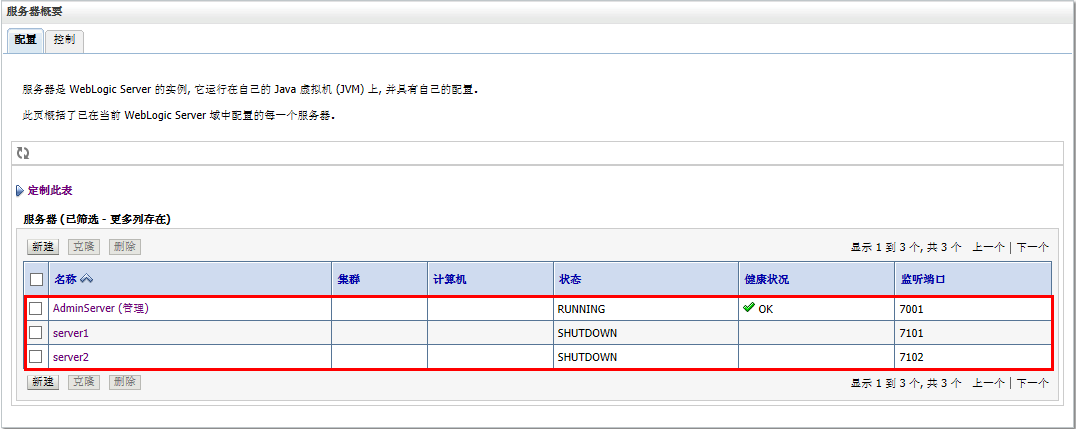Click bottom 上一个 pagination link
The image size is (1076, 429).
click(x=988, y=382)
